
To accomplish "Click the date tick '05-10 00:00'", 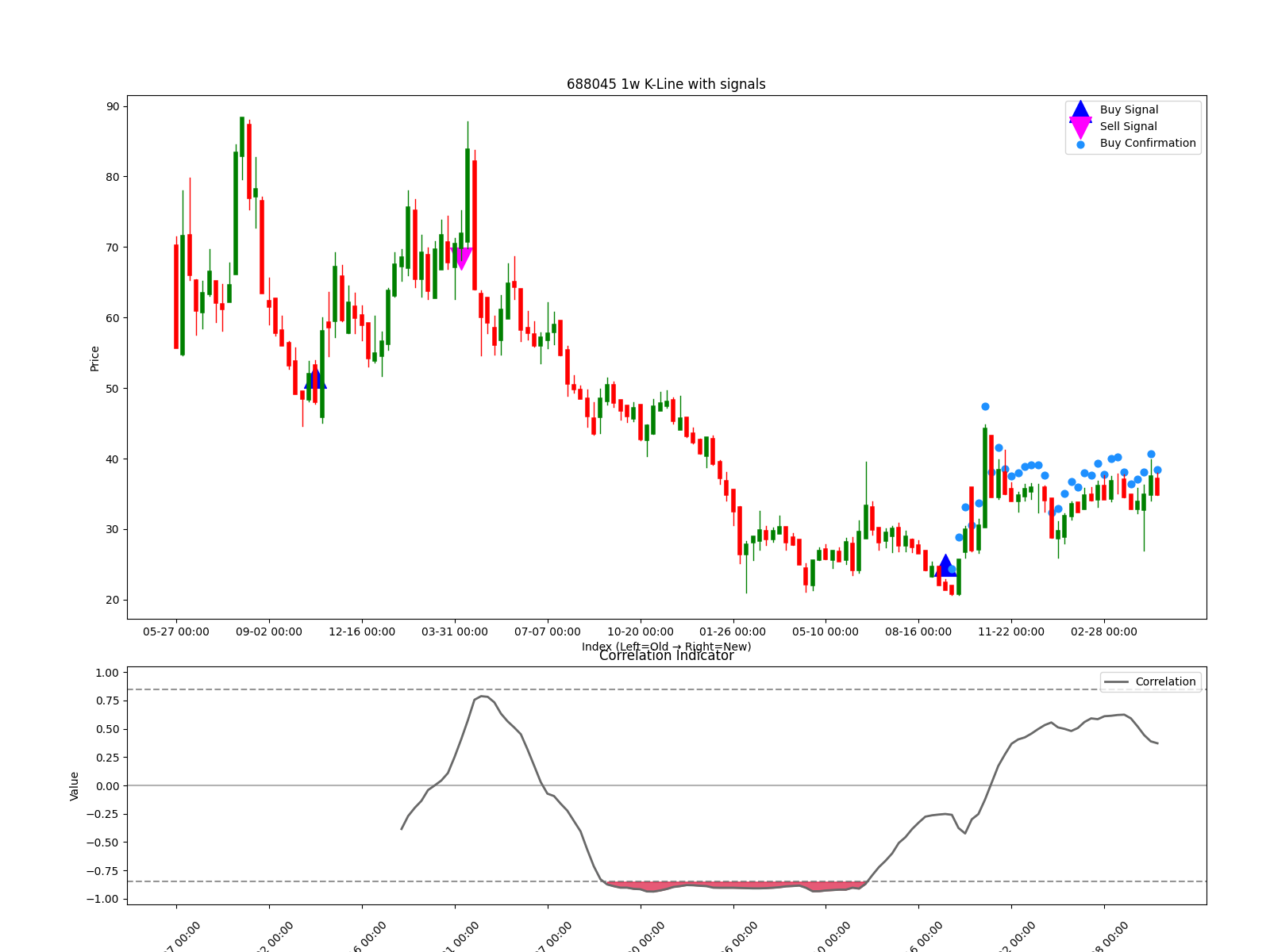I will coord(825,631).
